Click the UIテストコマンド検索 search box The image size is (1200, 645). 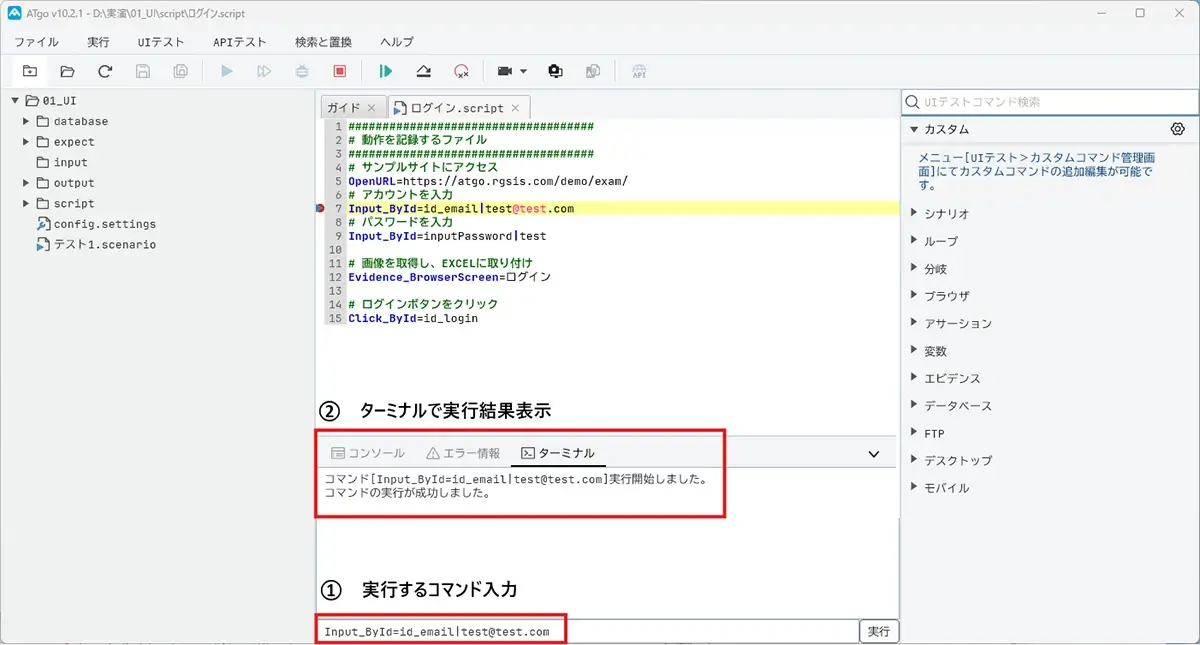point(1050,102)
